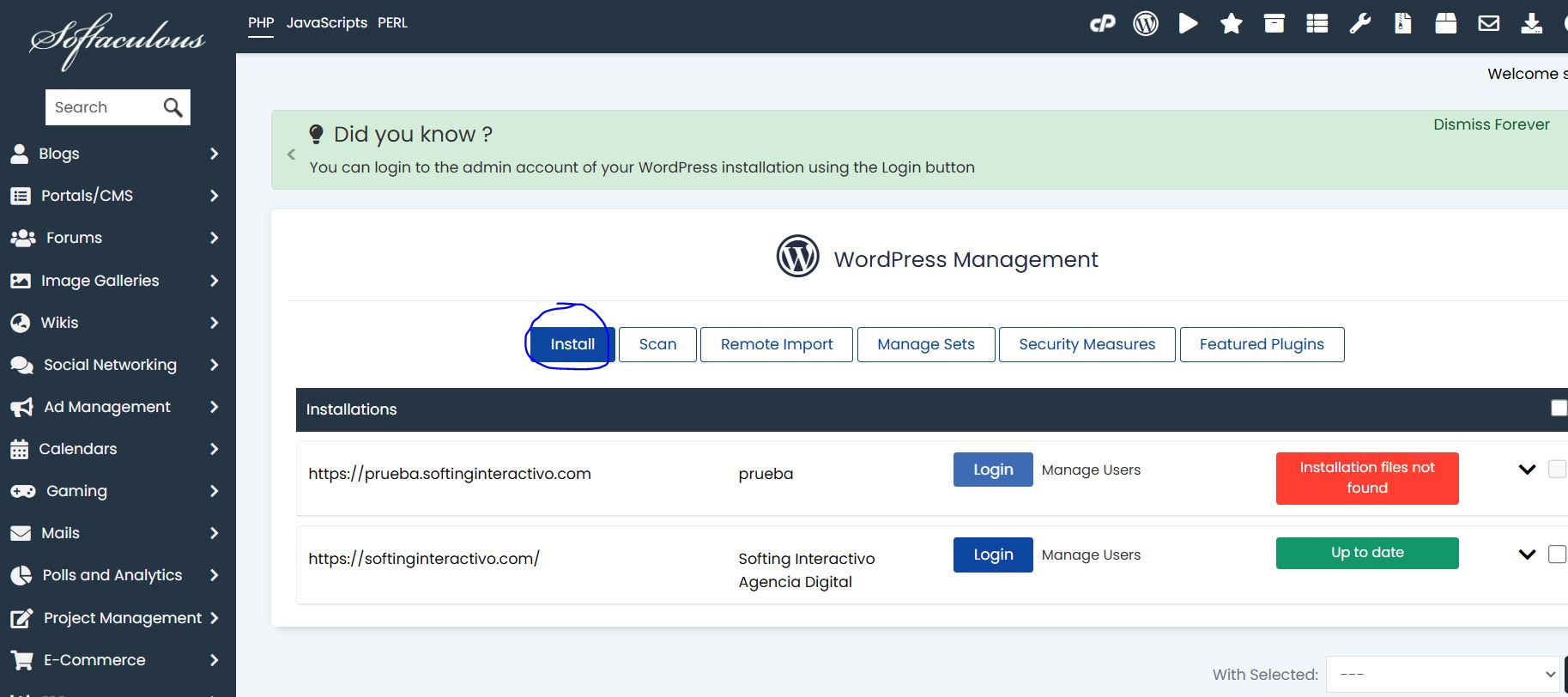Image resolution: width=1568 pixels, height=697 pixels.
Task: Tick the checkbox for prueba installation
Action: pyautogui.click(x=1556, y=469)
